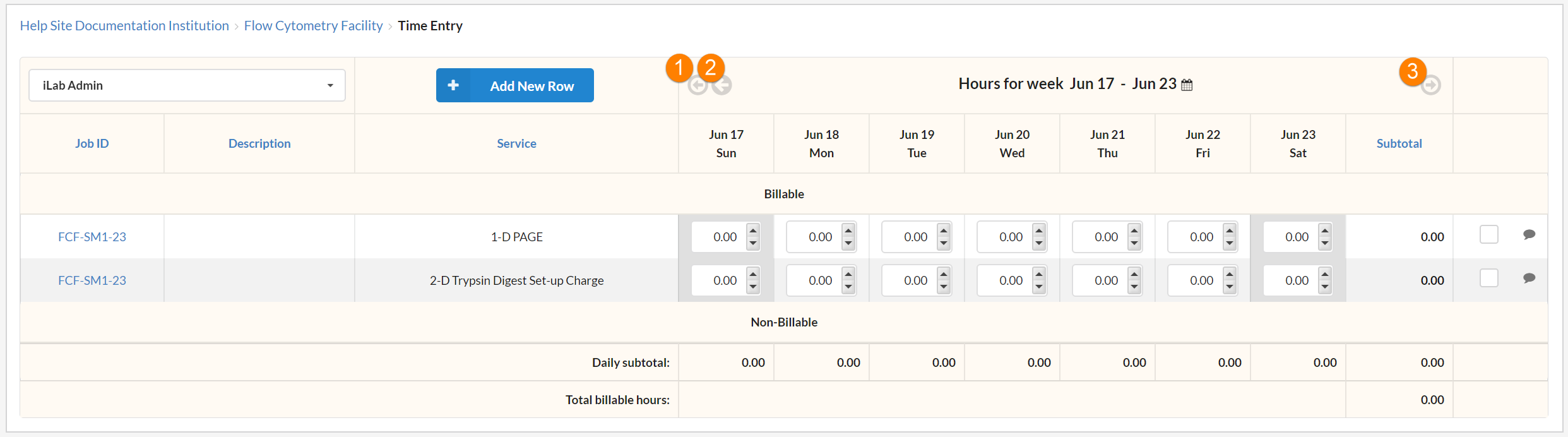Increase Jun 17 hours for 1-D PAGE
The width and height of the screenshot is (1568, 437).
point(753,230)
